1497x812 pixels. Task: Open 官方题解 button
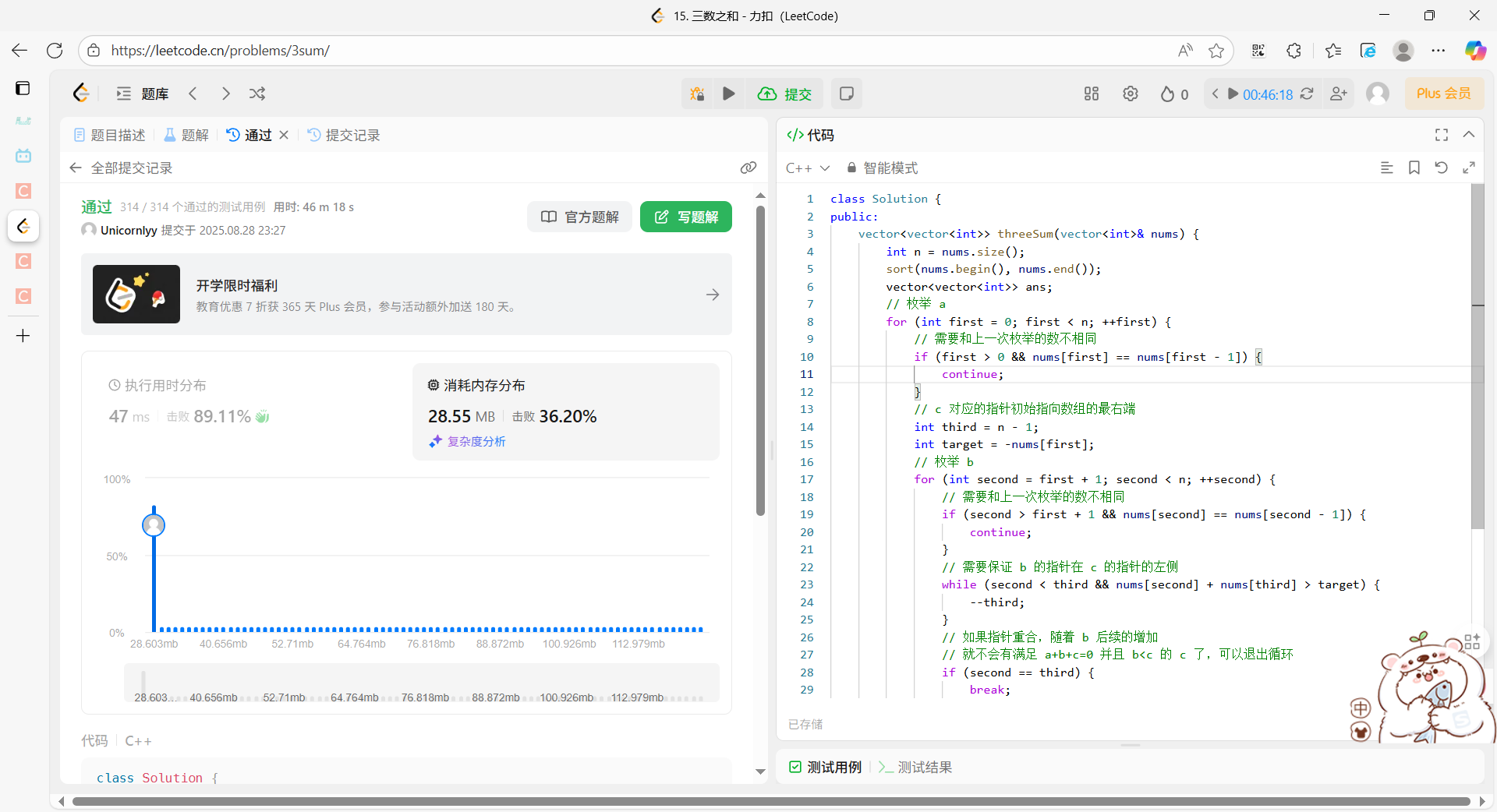click(580, 217)
